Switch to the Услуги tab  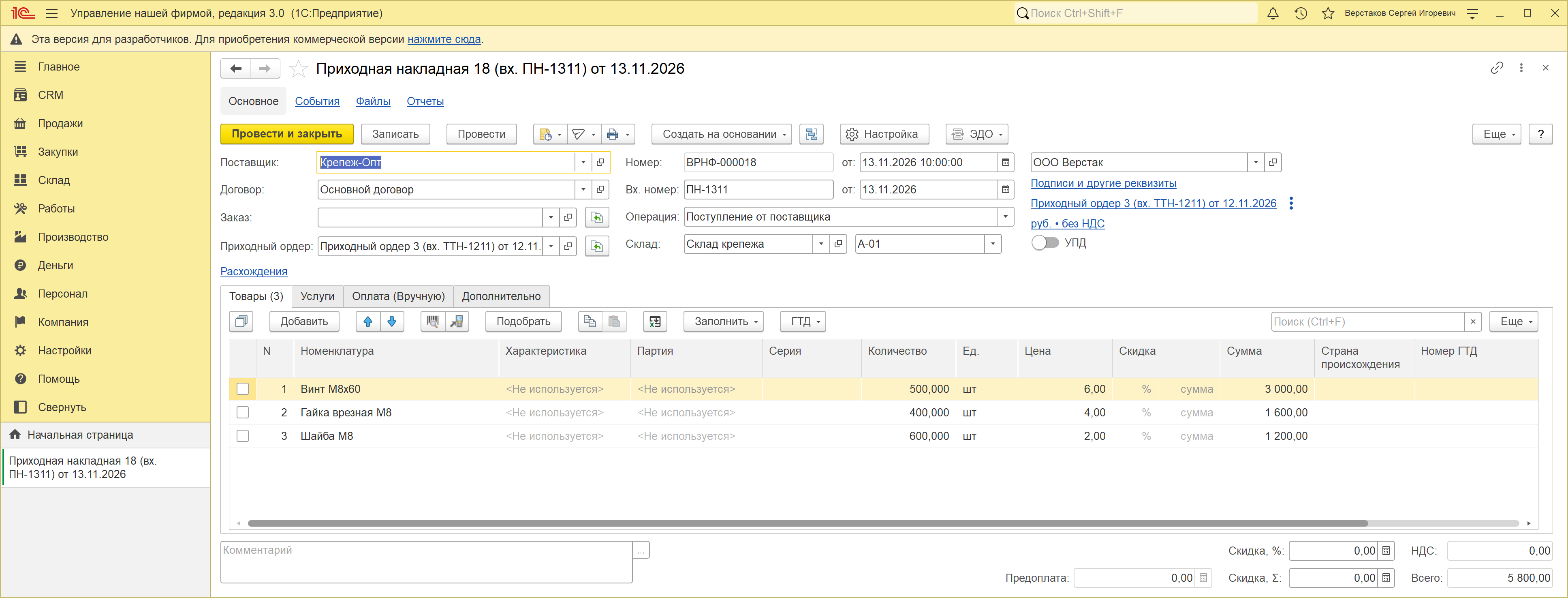click(x=317, y=296)
